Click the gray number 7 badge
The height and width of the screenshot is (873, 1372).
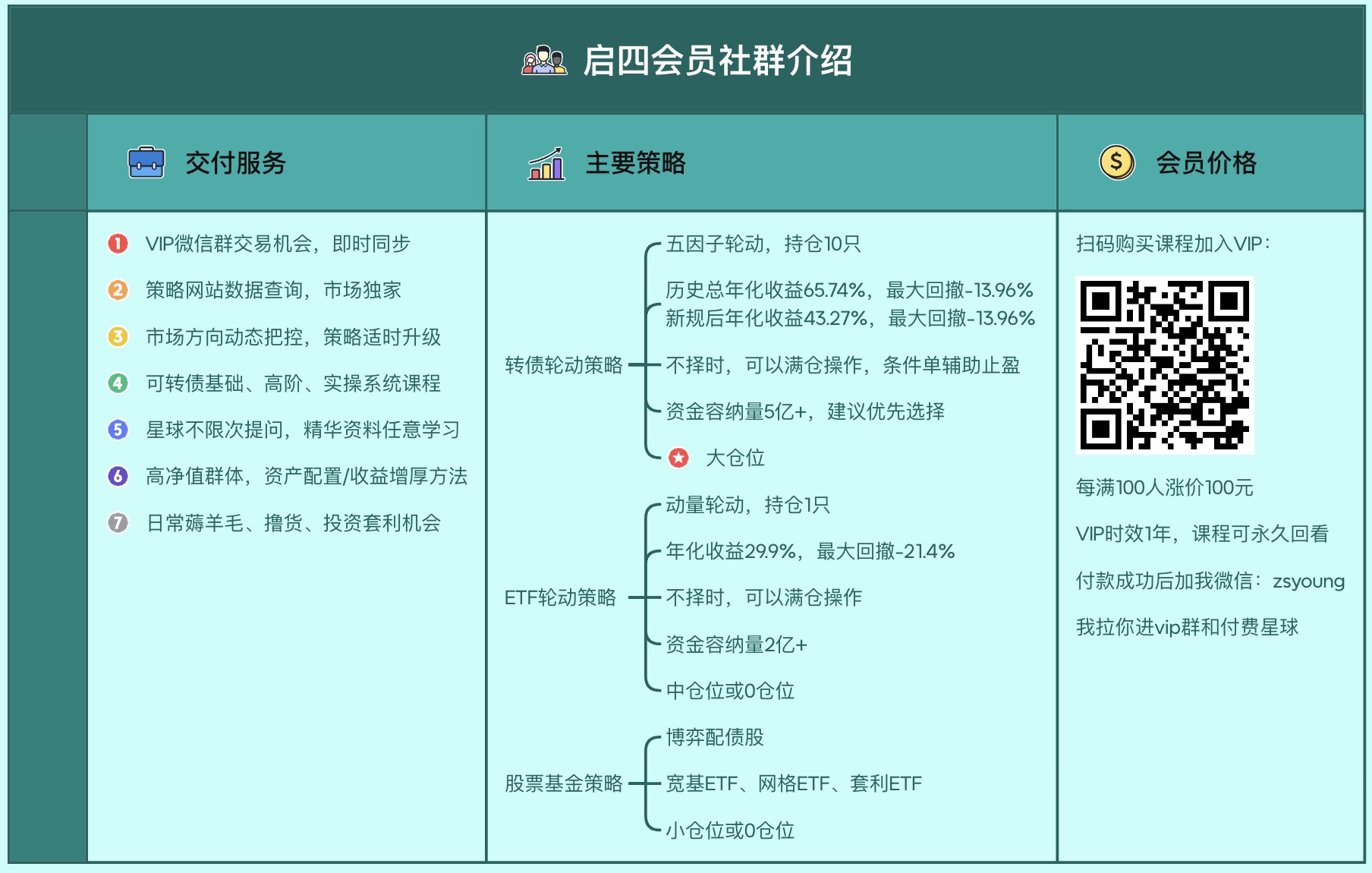[118, 523]
